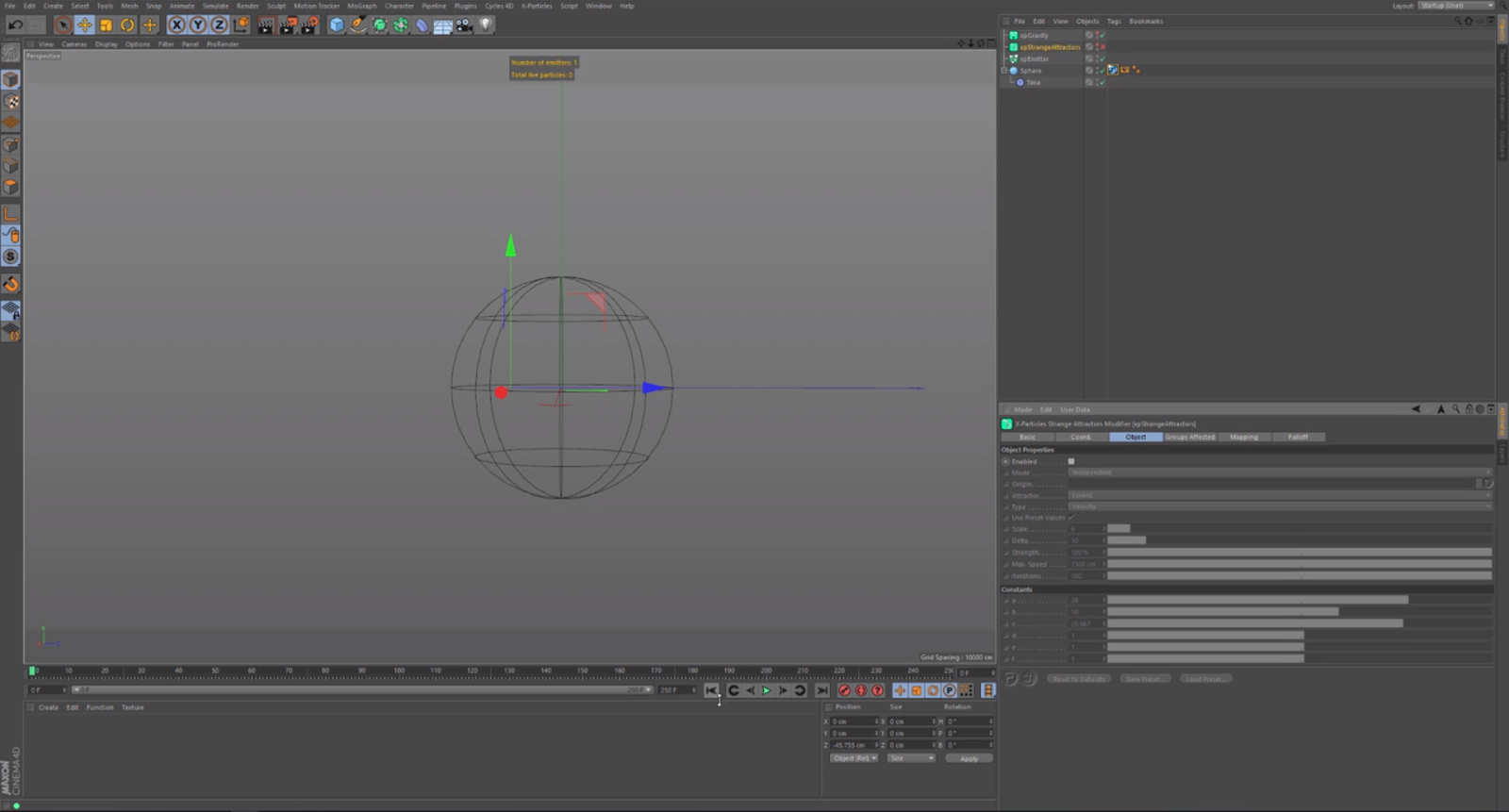Viewport: 1509px width, 812px height.
Task: Click the blue Cube primitive icon
Action: coord(337,25)
